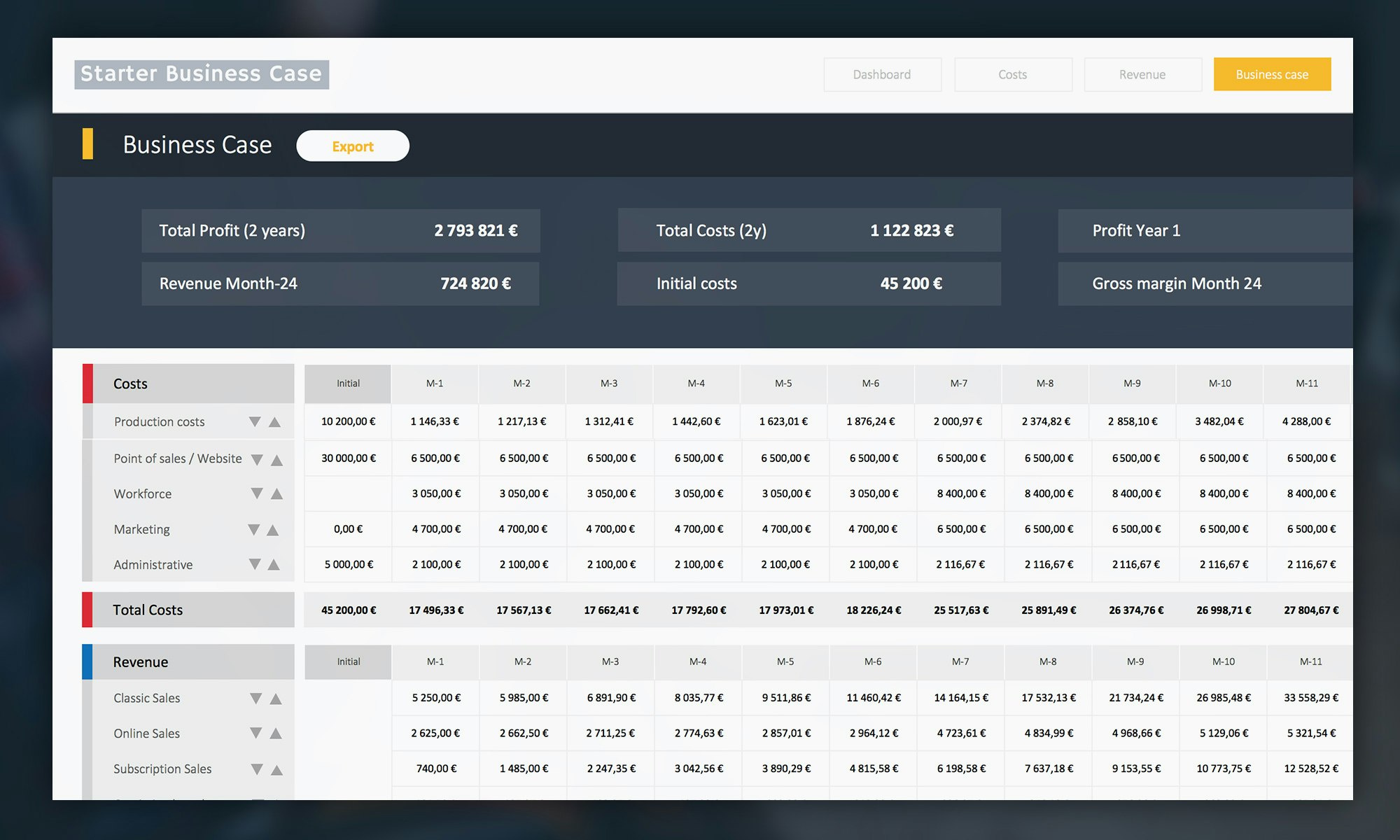This screenshot has width=1400, height=840.
Task: Open the Costs tab
Action: [1013, 74]
